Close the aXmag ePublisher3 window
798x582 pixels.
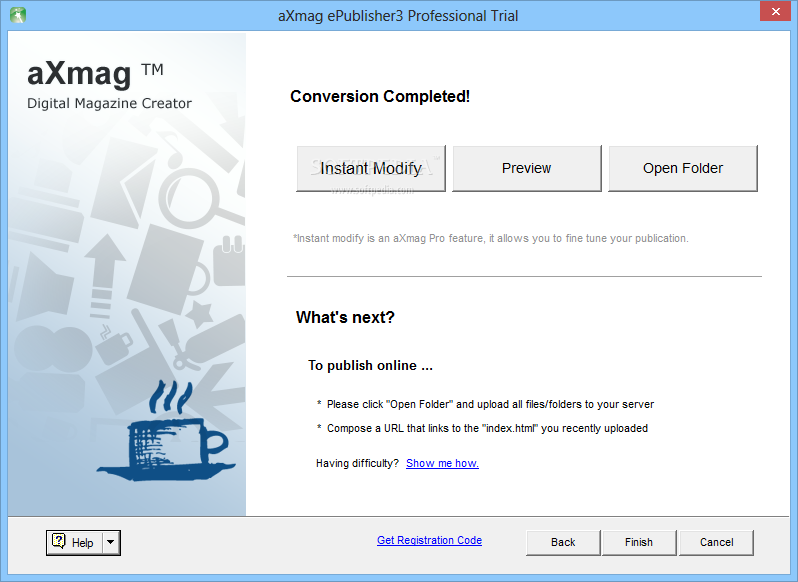coord(775,11)
